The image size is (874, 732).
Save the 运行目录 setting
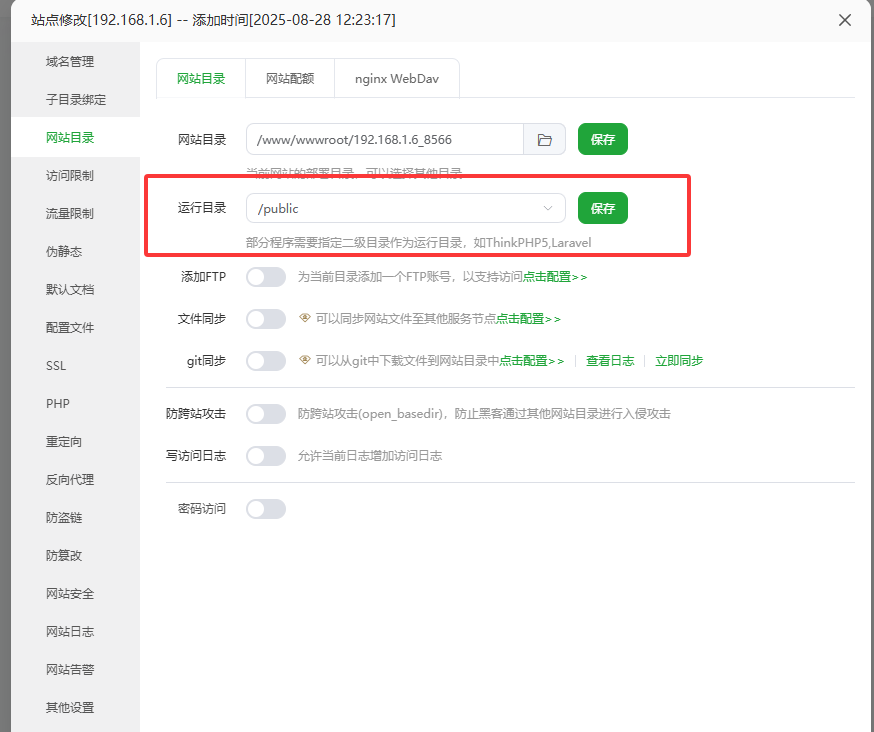coord(602,208)
